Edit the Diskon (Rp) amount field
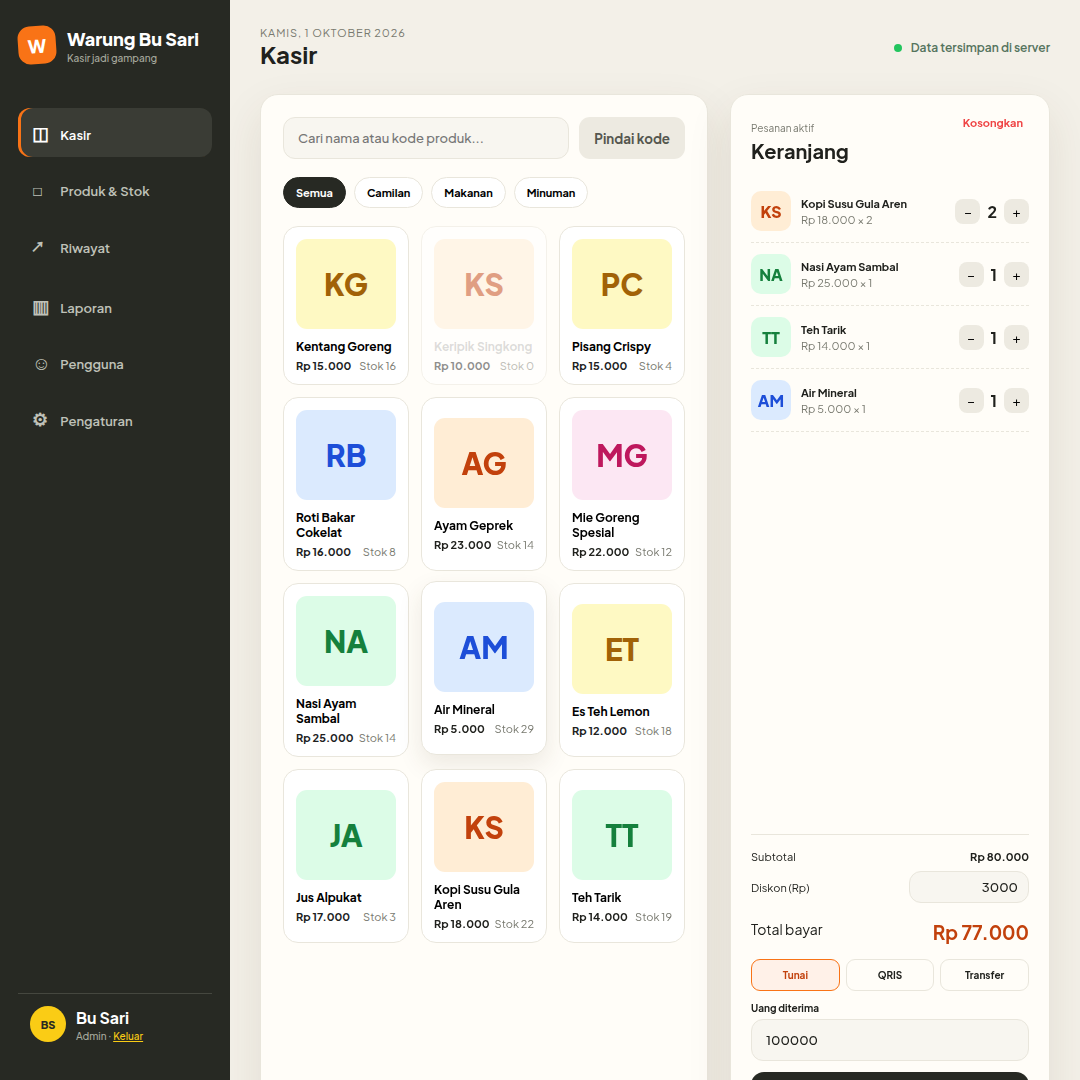1080x1080 pixels. [x=968, y=887]
